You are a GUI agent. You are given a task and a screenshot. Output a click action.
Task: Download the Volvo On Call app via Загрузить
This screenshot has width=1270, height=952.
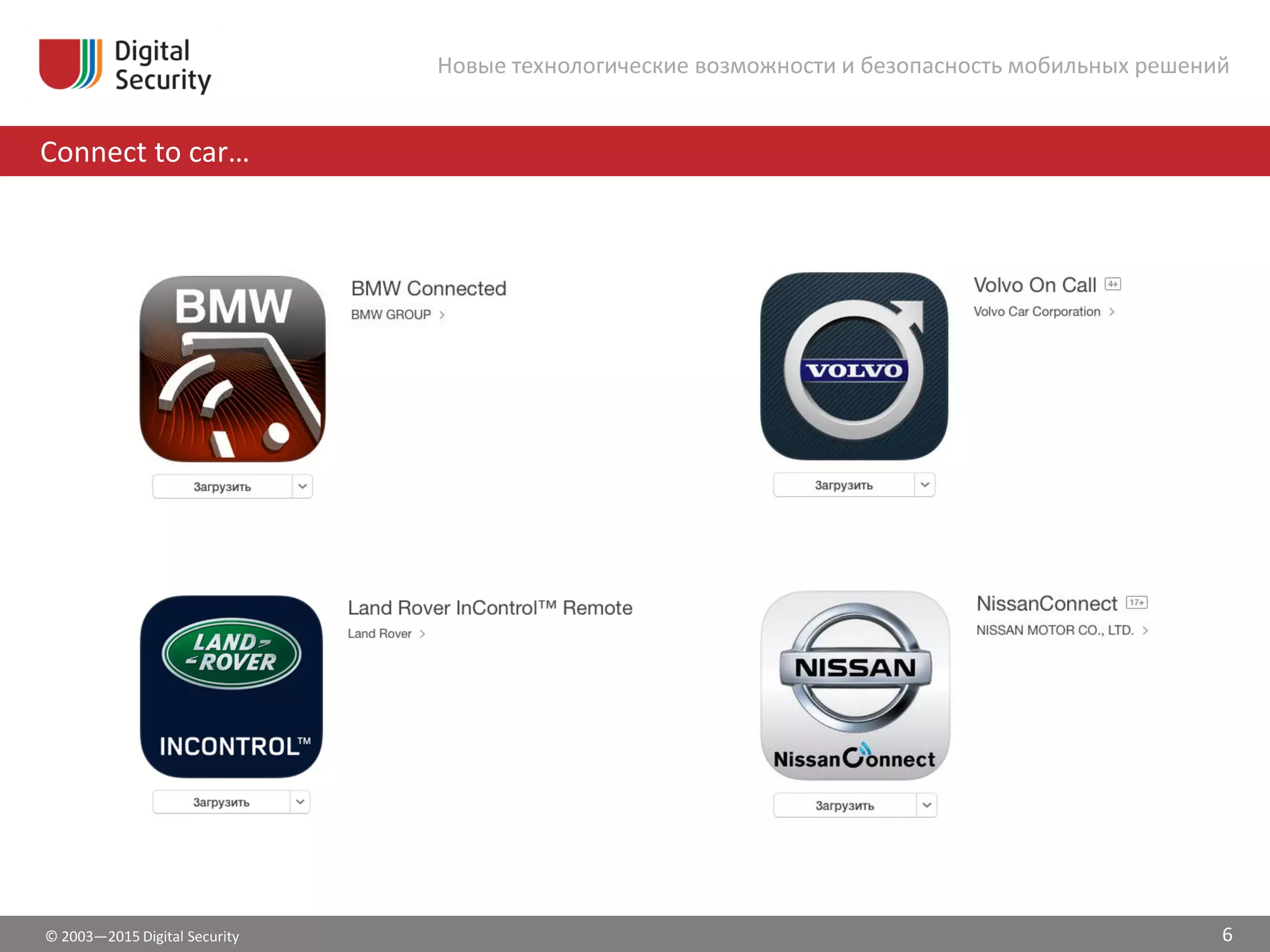[843, 485]
